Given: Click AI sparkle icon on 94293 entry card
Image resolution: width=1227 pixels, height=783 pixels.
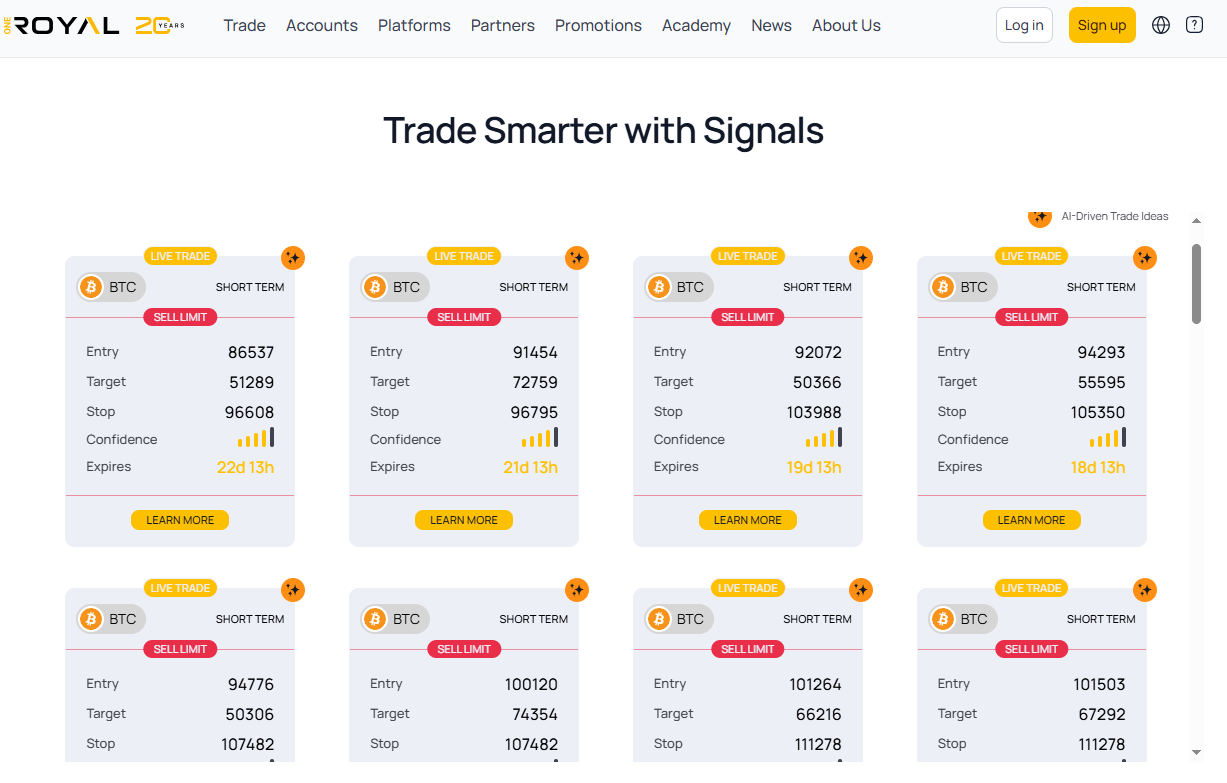Looking at the screenshot, I should click(1144, 258).
